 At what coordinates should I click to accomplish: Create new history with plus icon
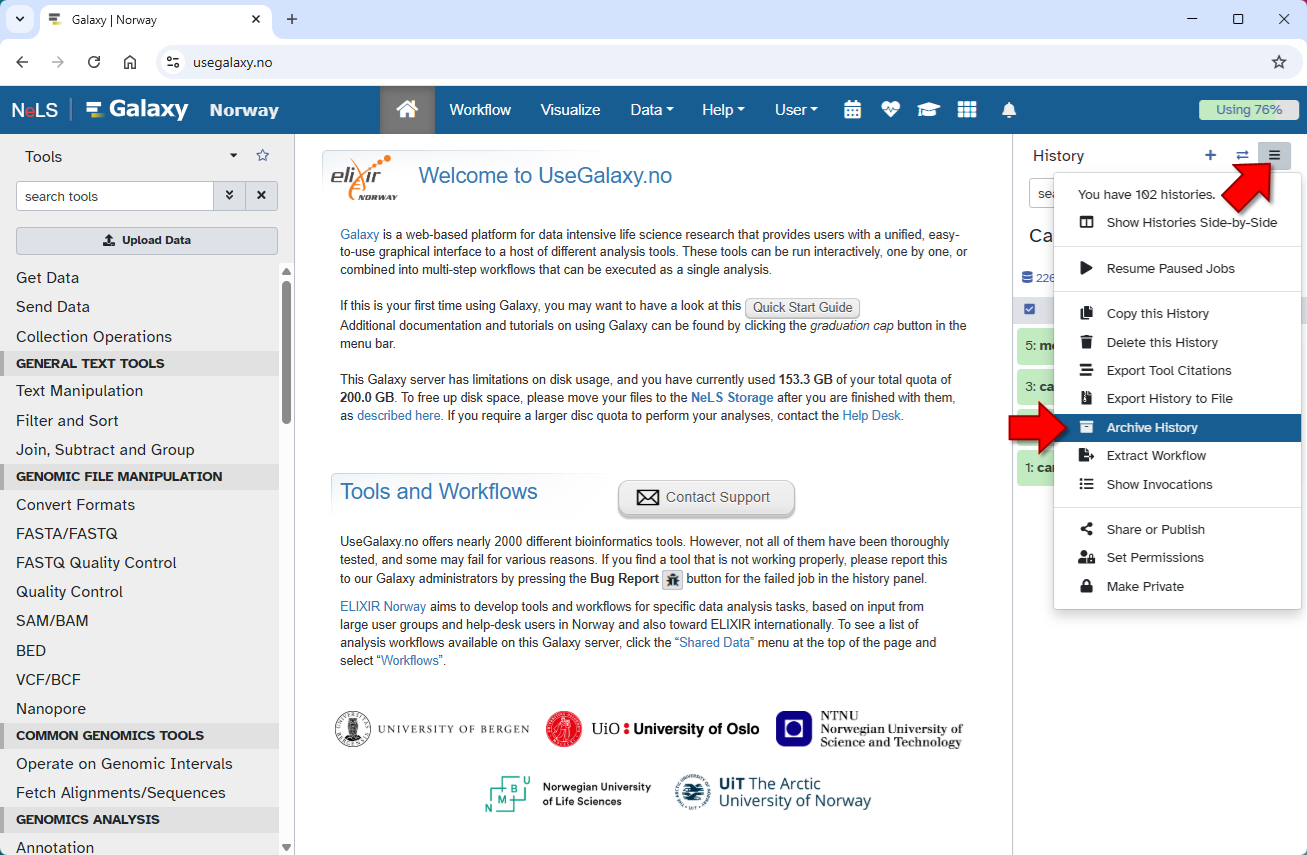pyautogui.click(x=1210, y=155)
